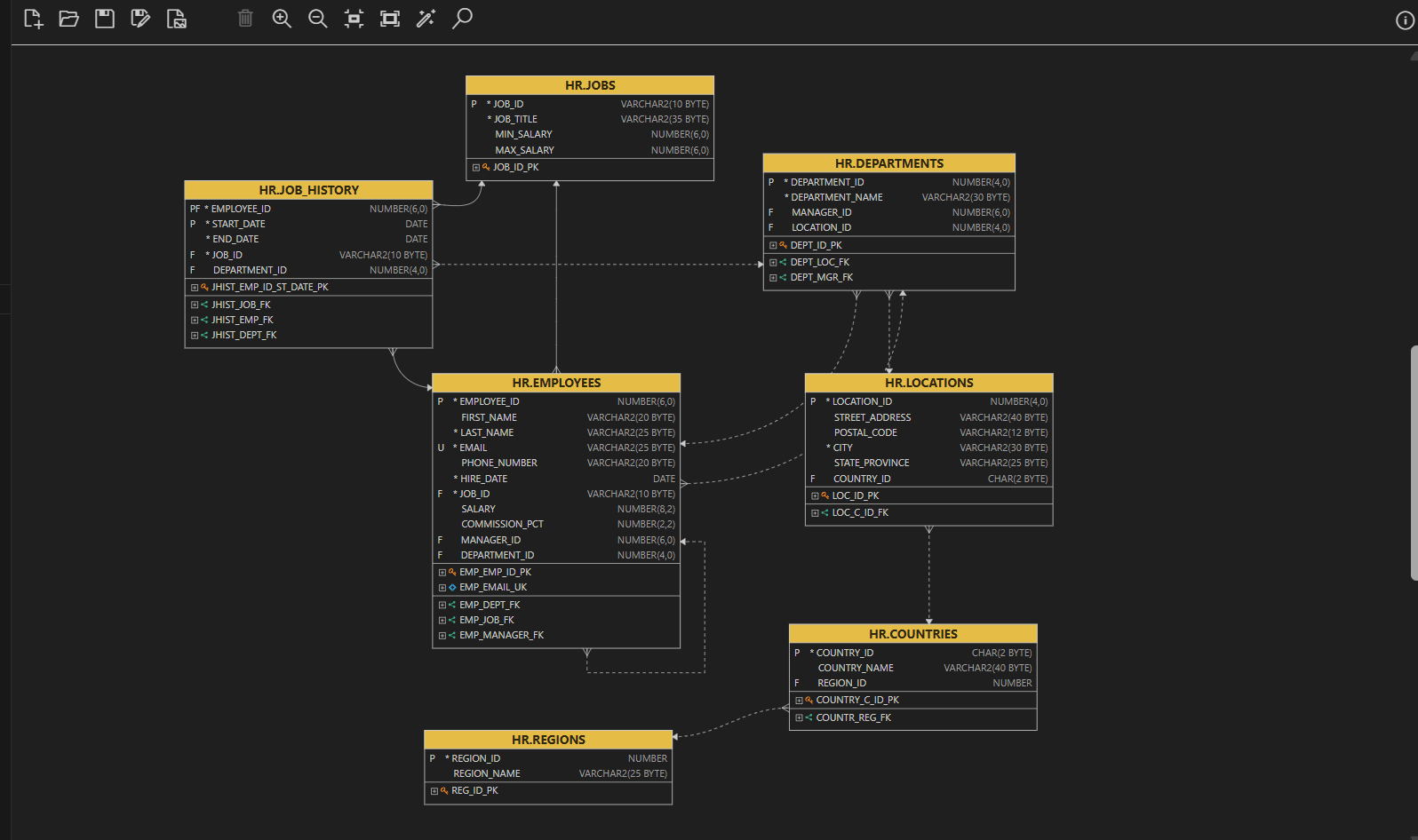
Task: Click the Save diagram icon
Action: [x=105, y=19]
